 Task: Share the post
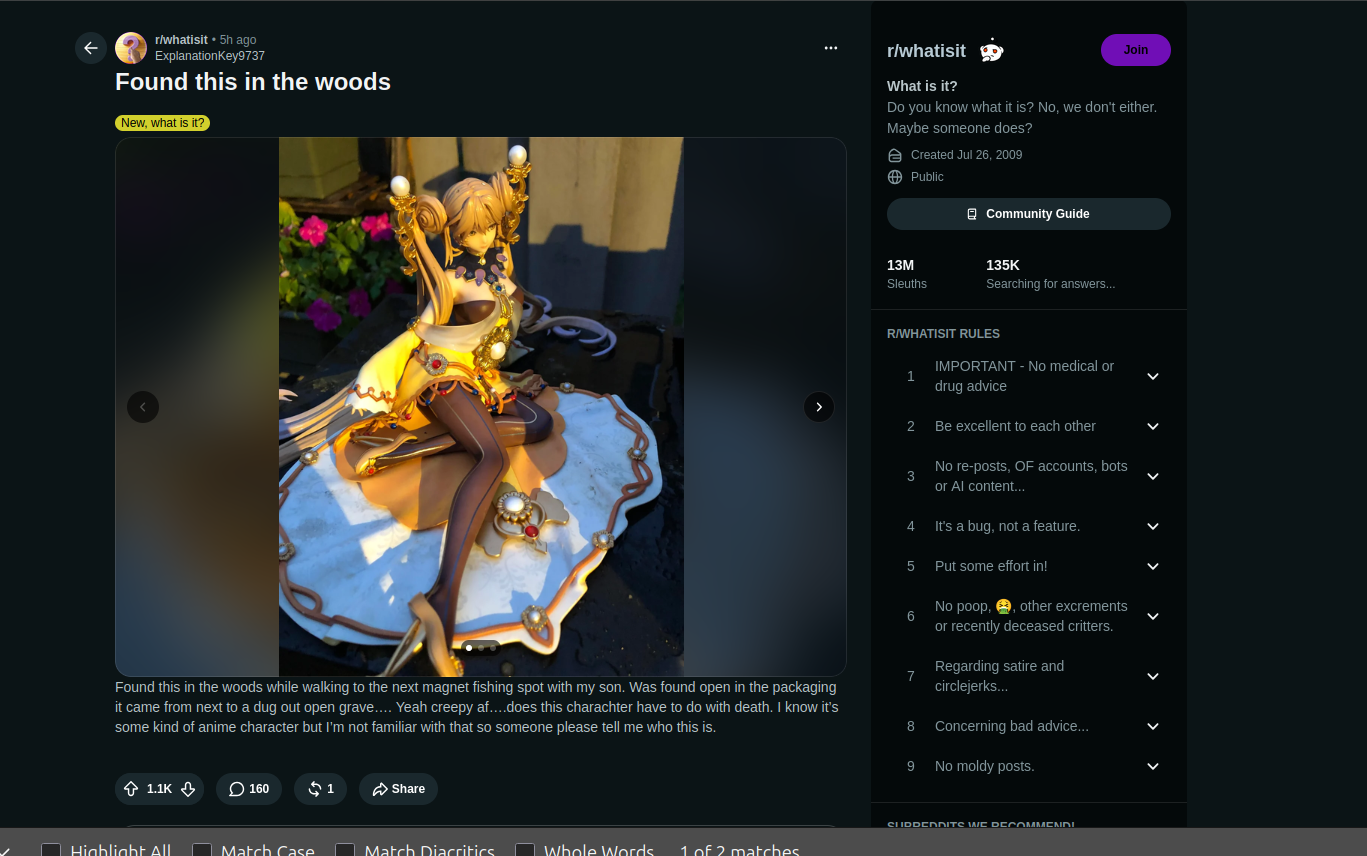coord(398,789)
